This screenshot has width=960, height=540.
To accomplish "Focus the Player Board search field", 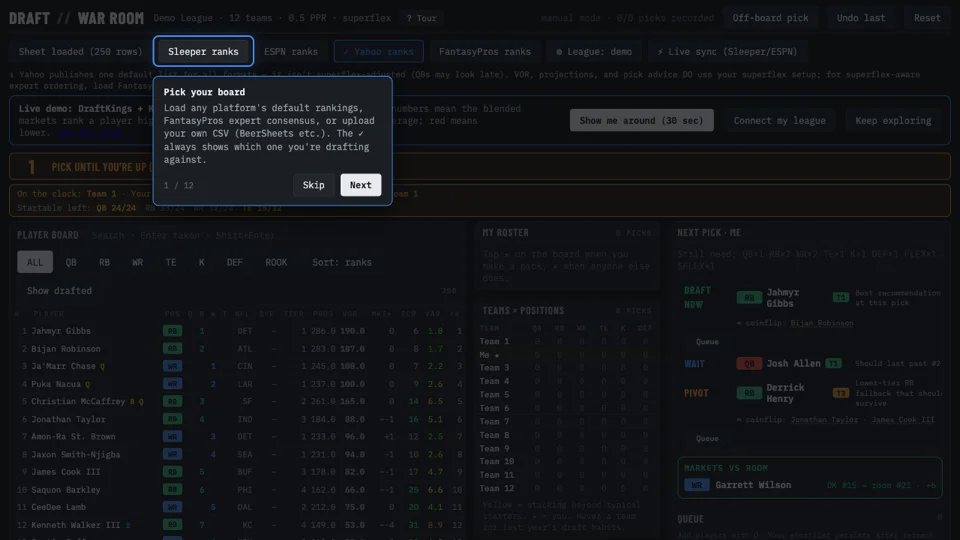I will pos(182,235).
